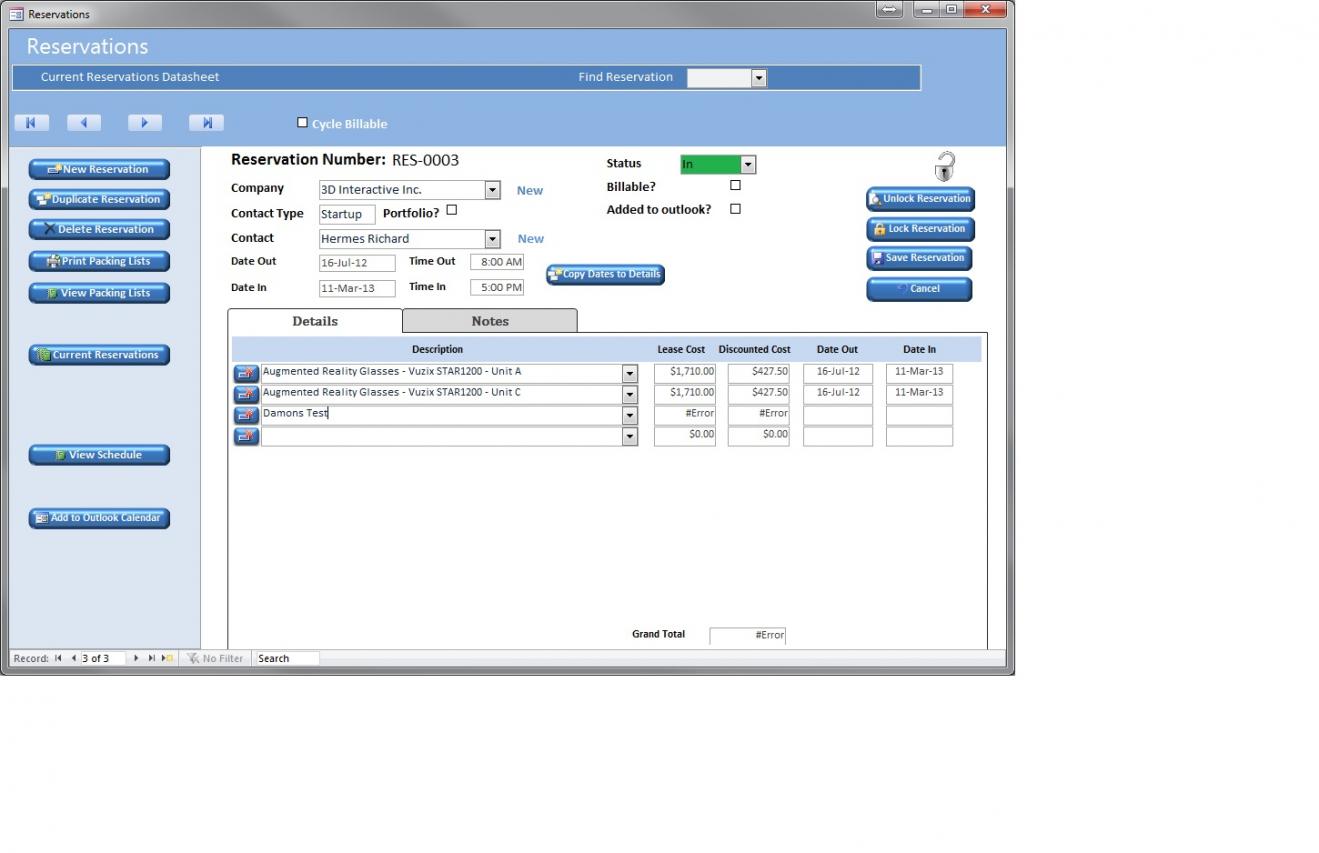Click the record number box 3 of 3
1319x853 pixels.
pyautogui.click(x=103, y=658)
